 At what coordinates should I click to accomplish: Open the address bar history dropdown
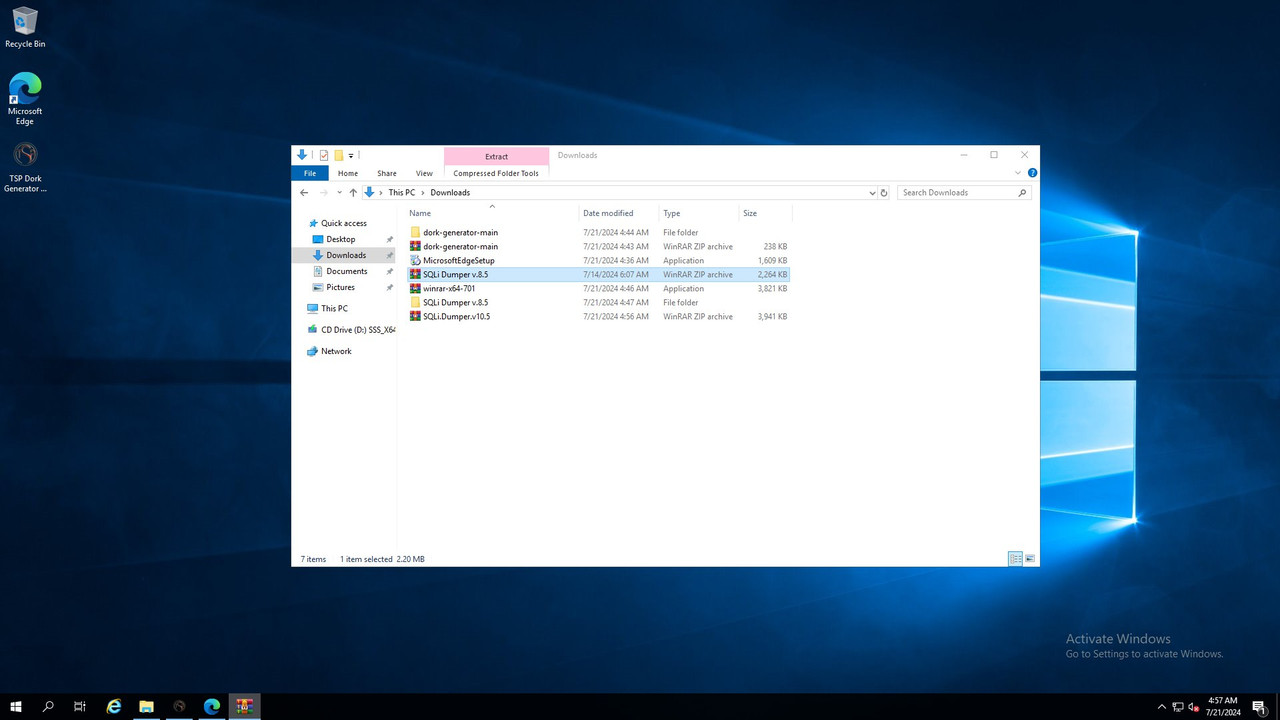coord(872,193)
